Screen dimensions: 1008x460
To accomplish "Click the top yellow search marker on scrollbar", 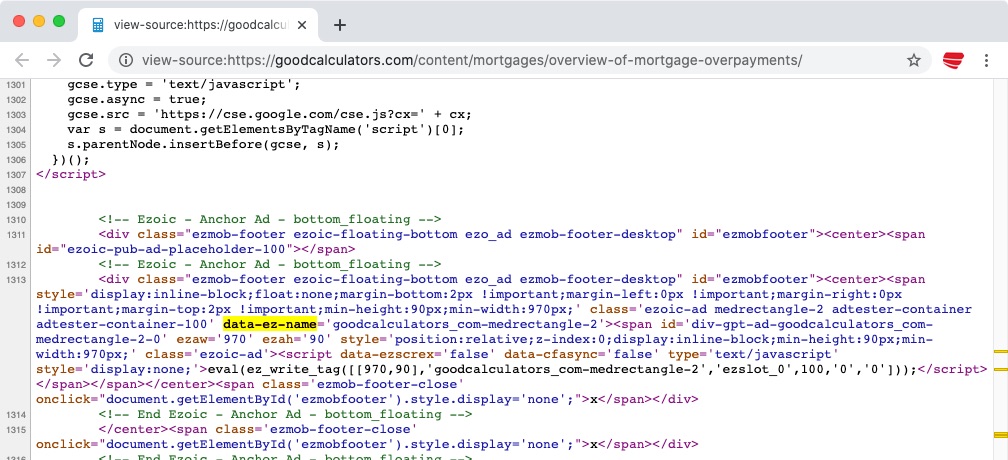I will tap(1000, 352).
